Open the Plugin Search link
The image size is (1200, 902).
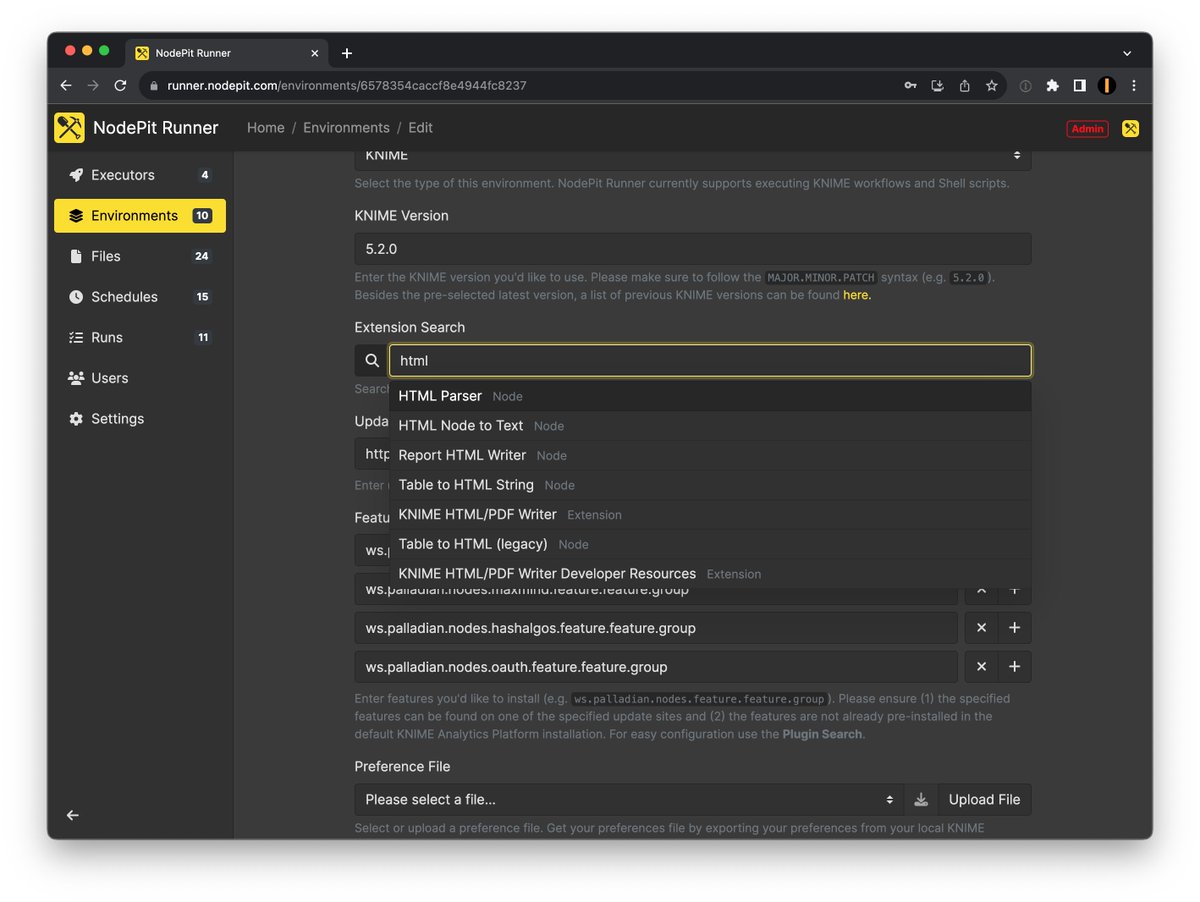click(822, 734)
